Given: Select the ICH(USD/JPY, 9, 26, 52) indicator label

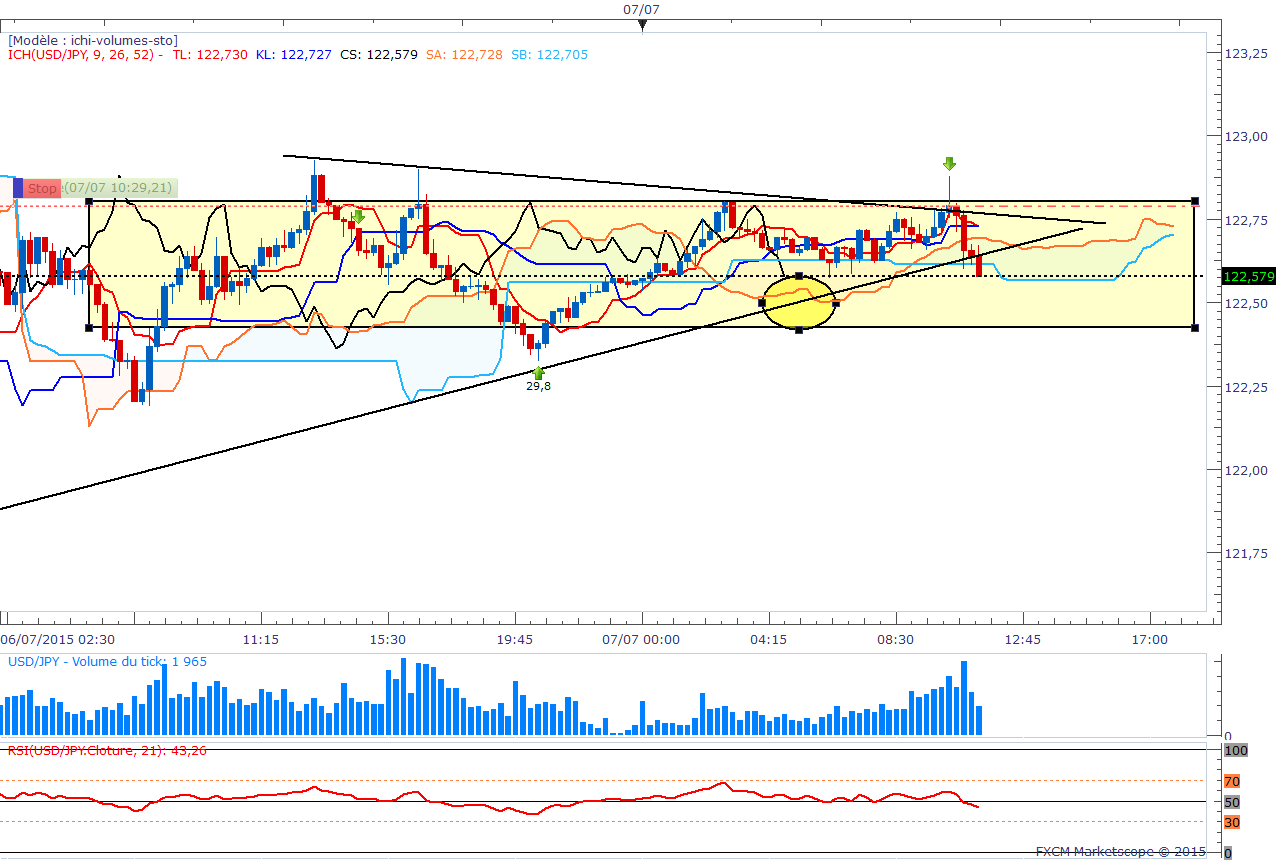Looking at the screenshot, I should pyautogui.click(x=85, y=55).
